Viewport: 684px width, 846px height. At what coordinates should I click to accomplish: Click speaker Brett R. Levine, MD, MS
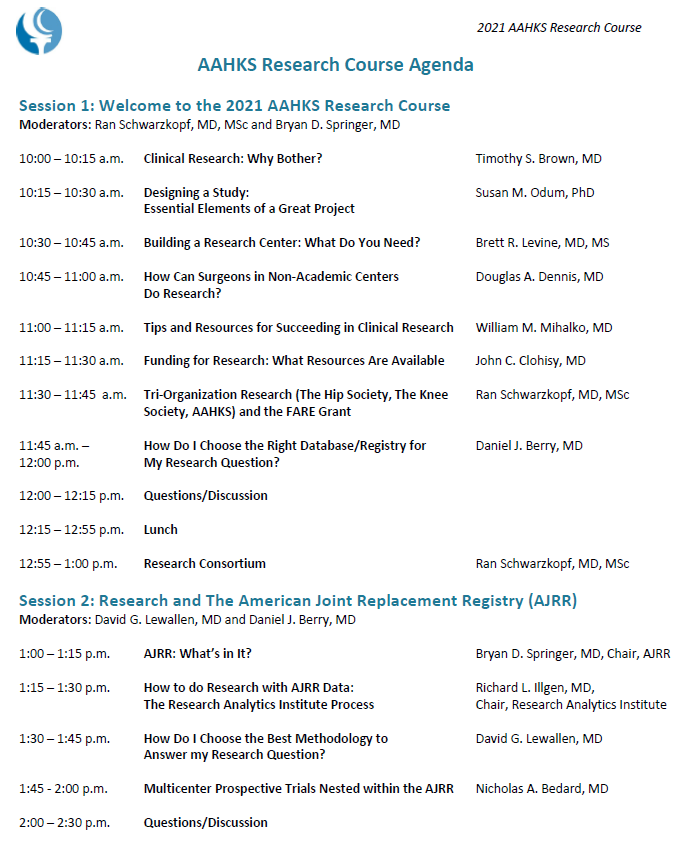tap(542, 243)
